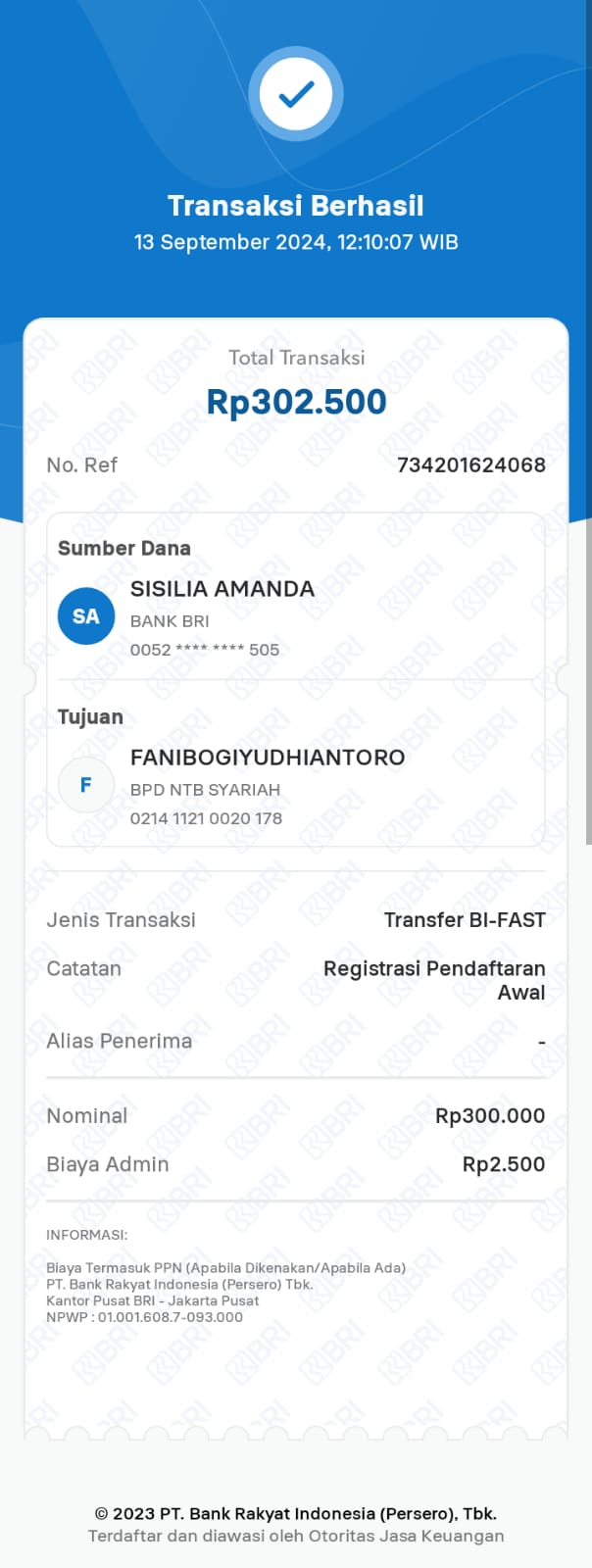Select reference number 734201624068

(x=470, y=465)
